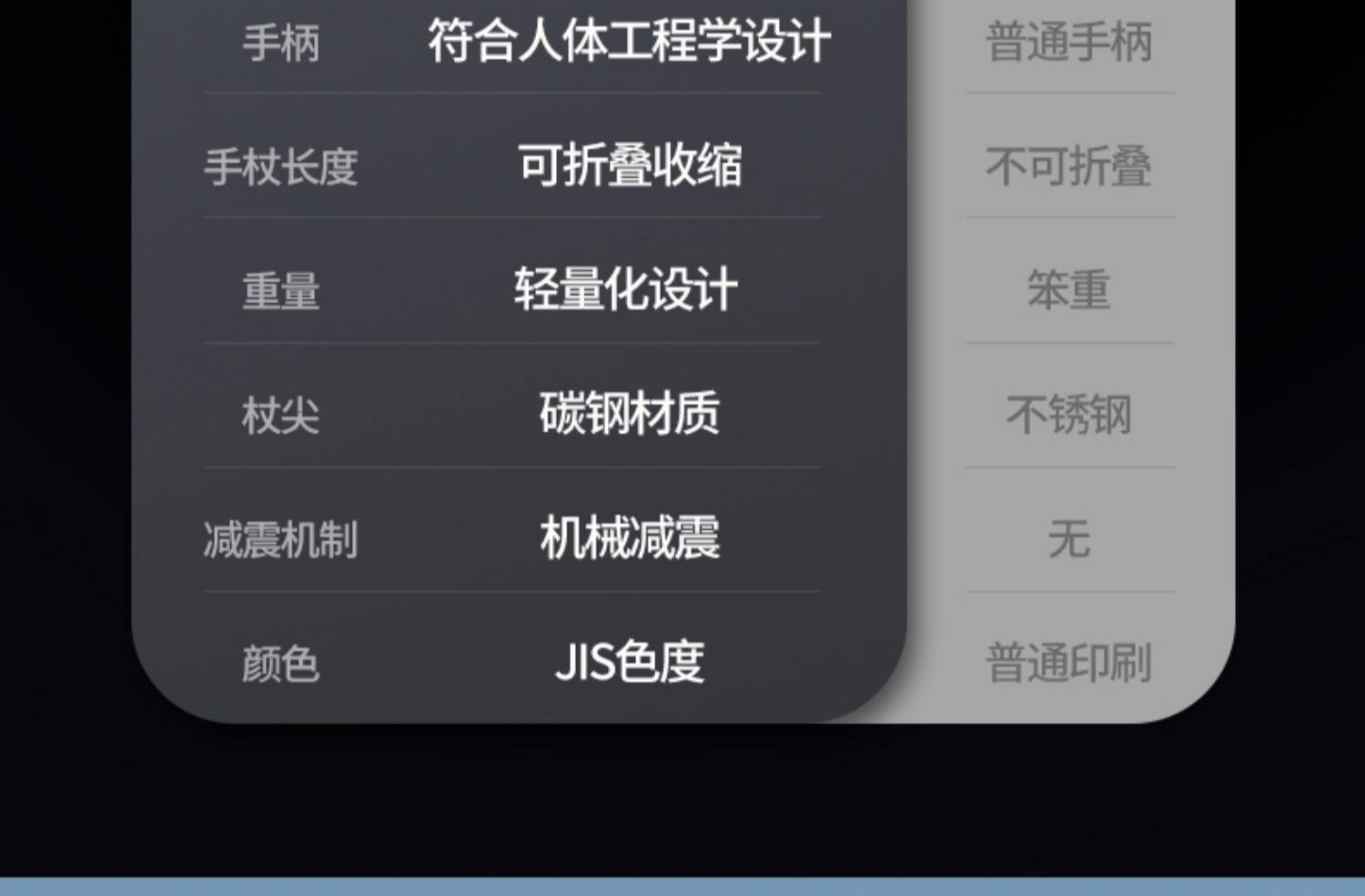Click the 杖尖 row label

[x=281, y=416]
